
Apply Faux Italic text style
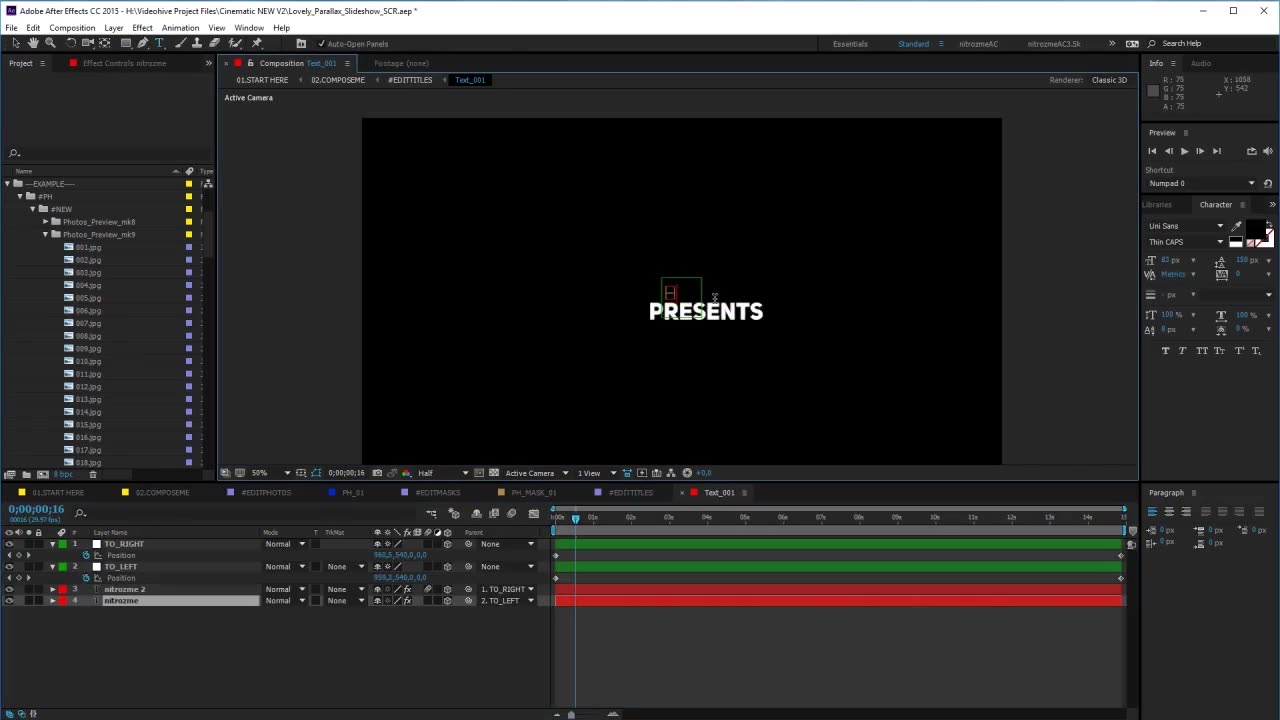[x=1183, y=351]
